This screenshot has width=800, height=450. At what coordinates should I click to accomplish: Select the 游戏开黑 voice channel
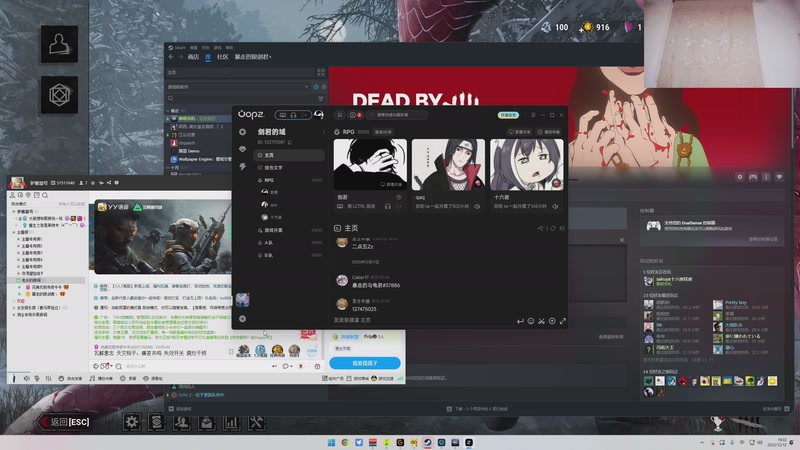(x=289, y=230)
